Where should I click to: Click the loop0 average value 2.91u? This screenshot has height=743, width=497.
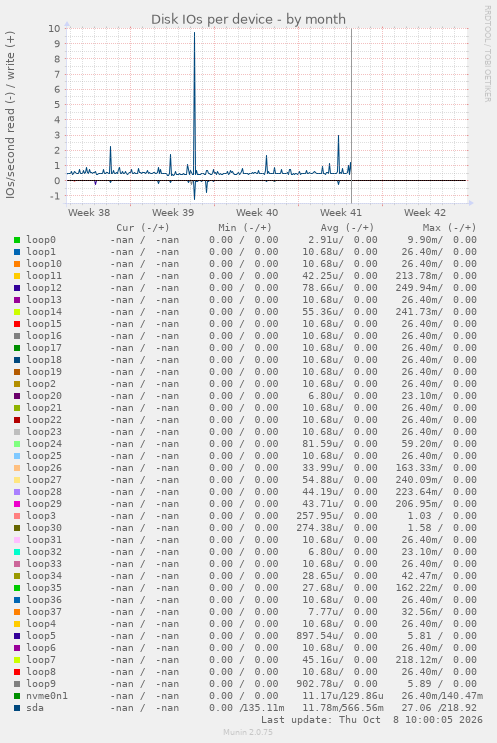coord(325,240)
